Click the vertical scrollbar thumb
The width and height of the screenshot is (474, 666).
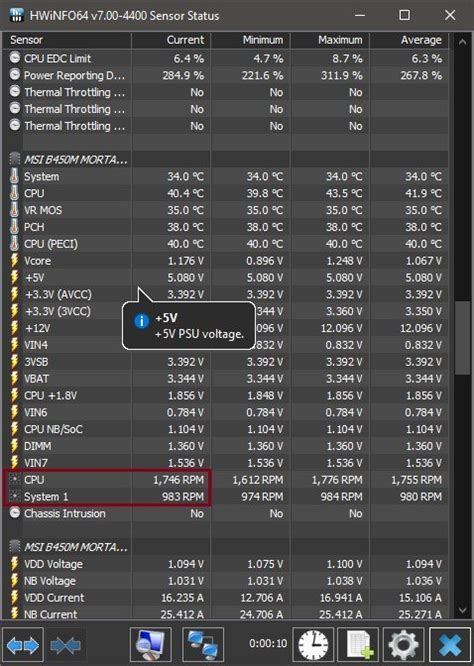coord(462,338)
